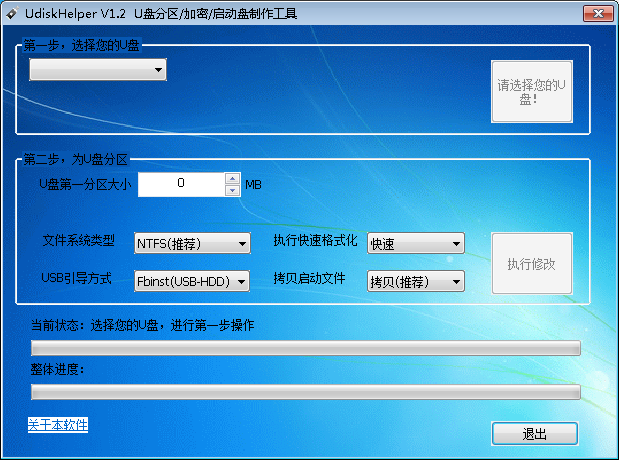Click the UdiskHelper USB icon in title bar
The width and height of the screenshot is (619, 460).
tap(12, 13)
